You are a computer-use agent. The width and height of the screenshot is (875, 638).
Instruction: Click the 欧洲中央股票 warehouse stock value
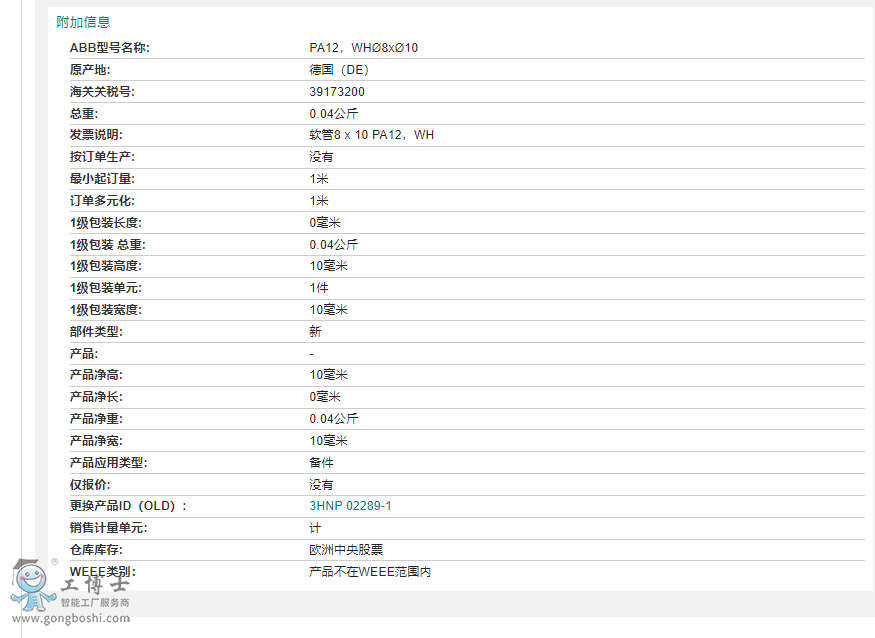tap(346, 550)
